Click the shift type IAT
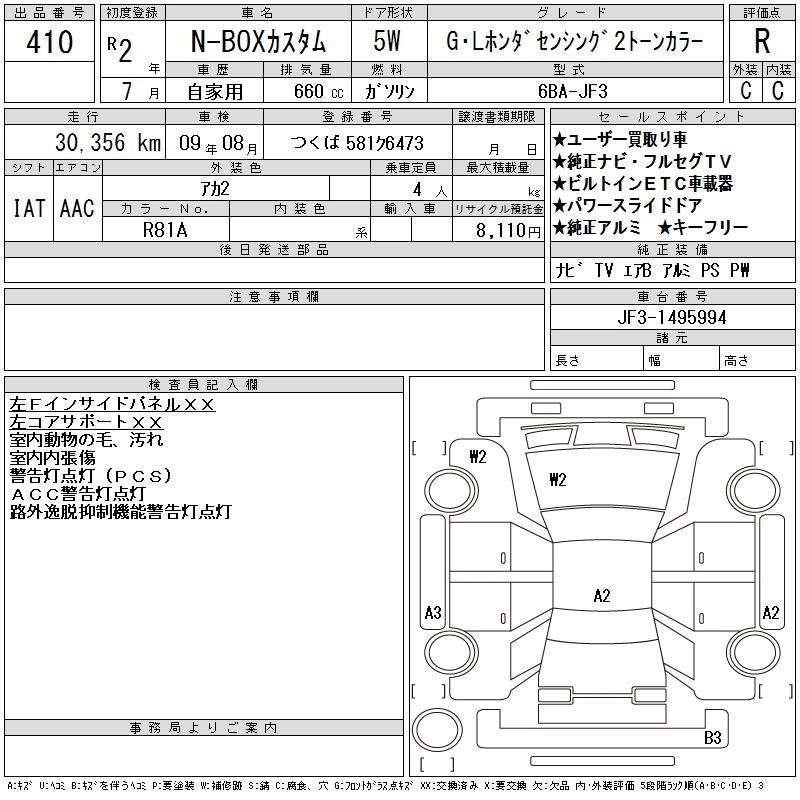This screenshot has width=800, height=800. 29,208
